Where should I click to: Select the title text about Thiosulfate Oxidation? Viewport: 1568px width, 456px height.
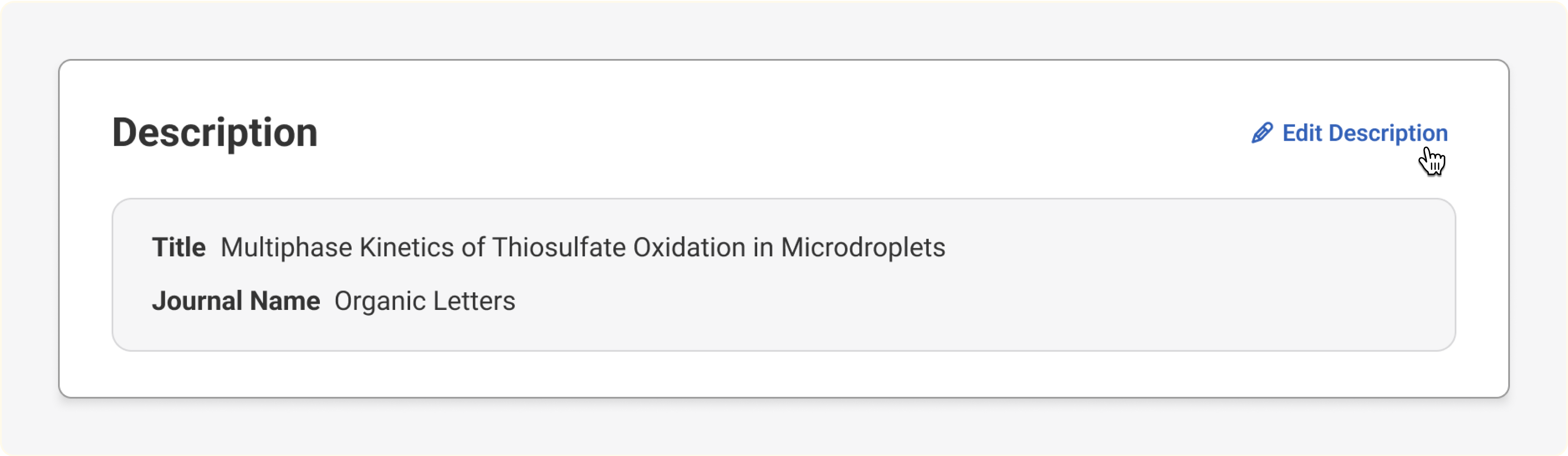pos(581,247)
